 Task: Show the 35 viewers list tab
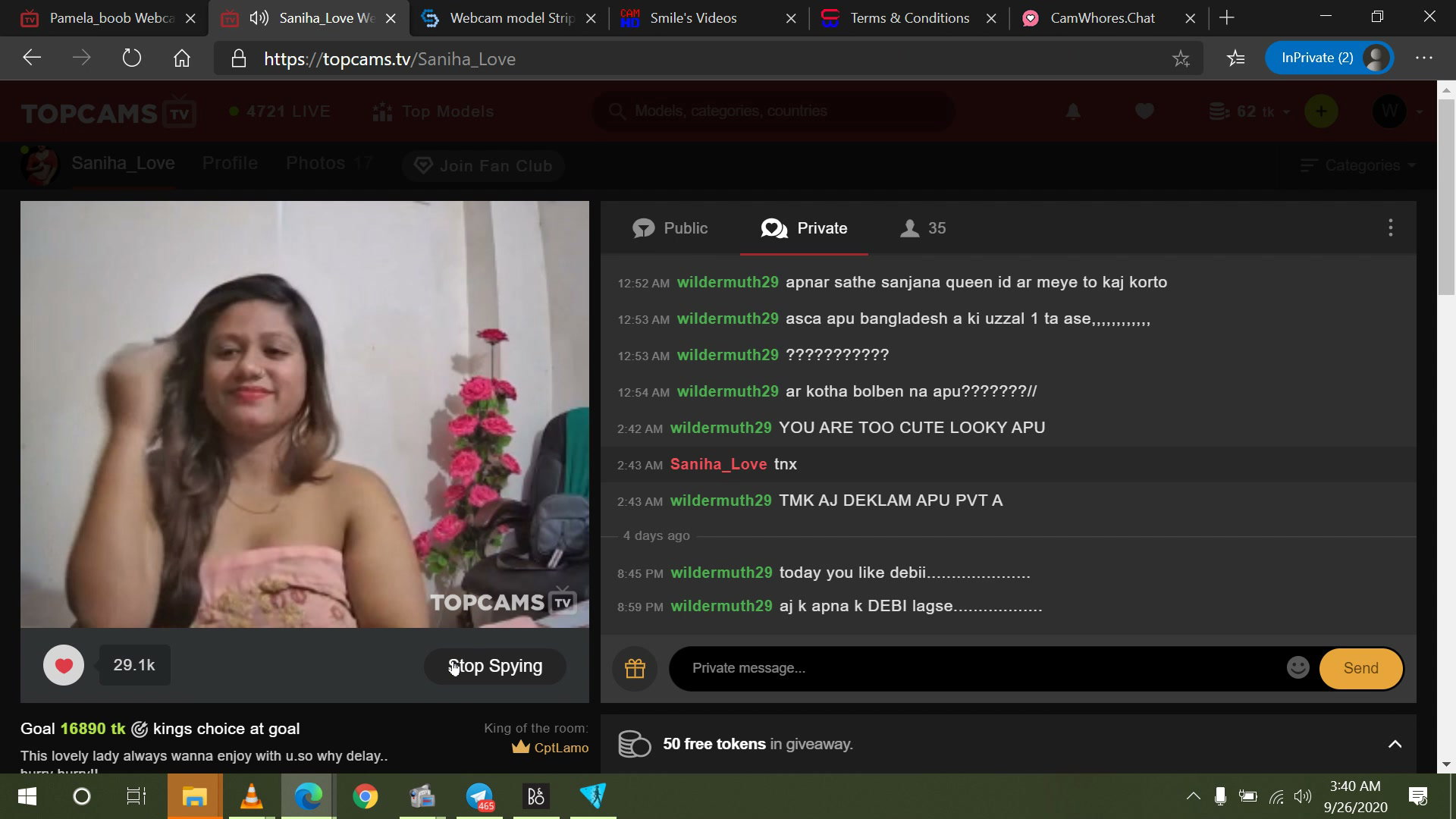pos(923,228)
